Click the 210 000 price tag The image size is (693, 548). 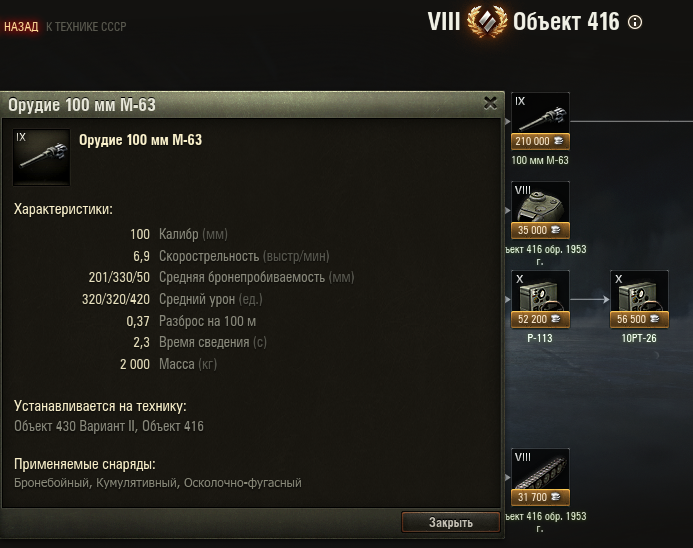[x=540, y=141]
